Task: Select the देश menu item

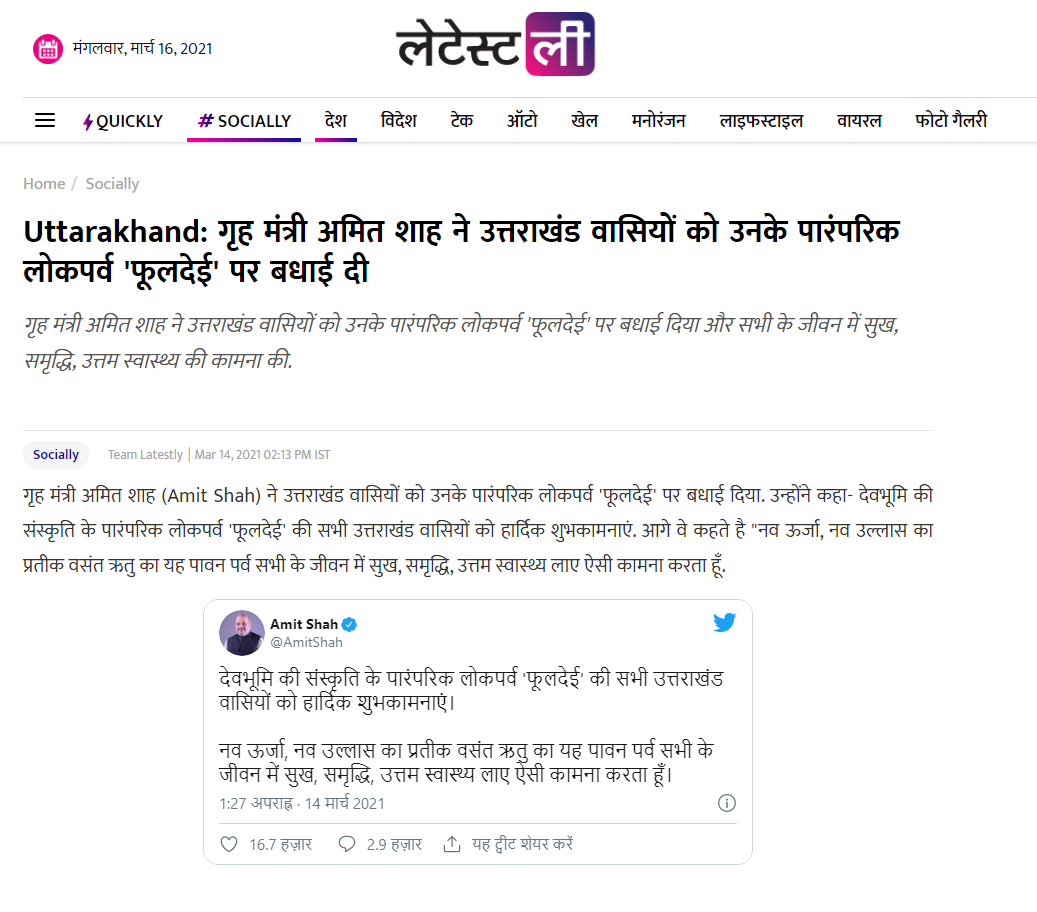Action: pyautogui.click(x=336, y=120)
